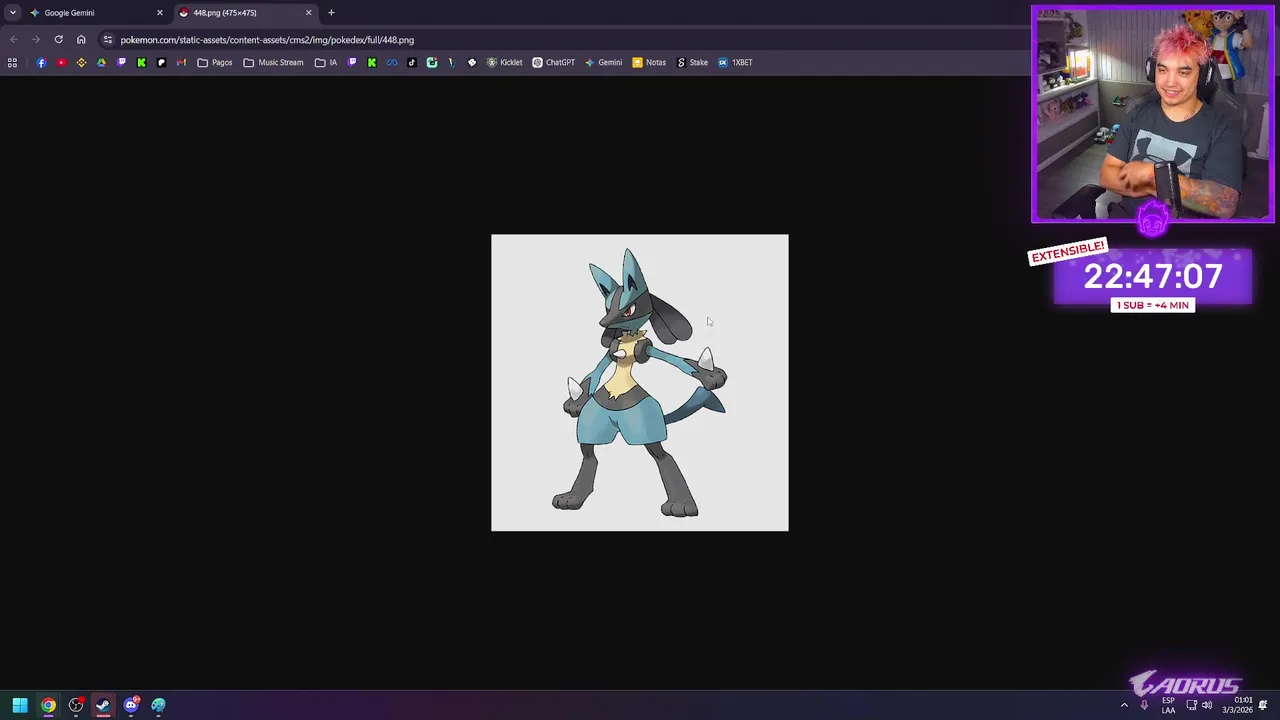Open the TikTok bookmark icon
Viewport: 1280px width, 720px height.
[412, 62]
